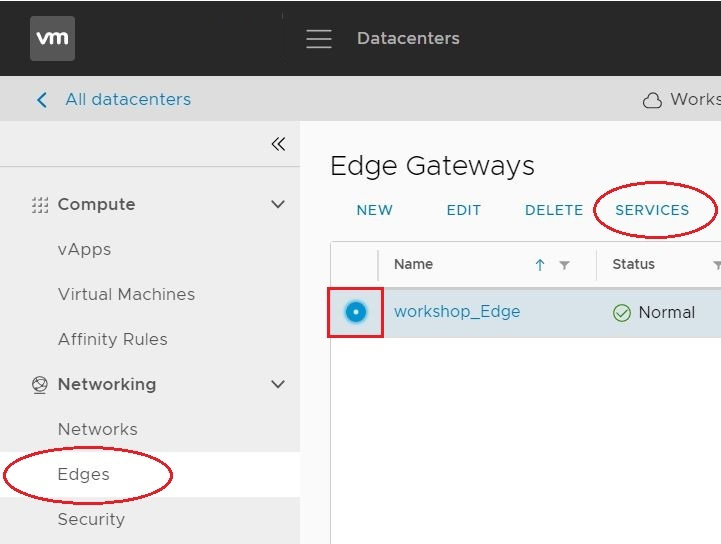
Task: Click the Networking globe icon
Action: pos(40,384)
